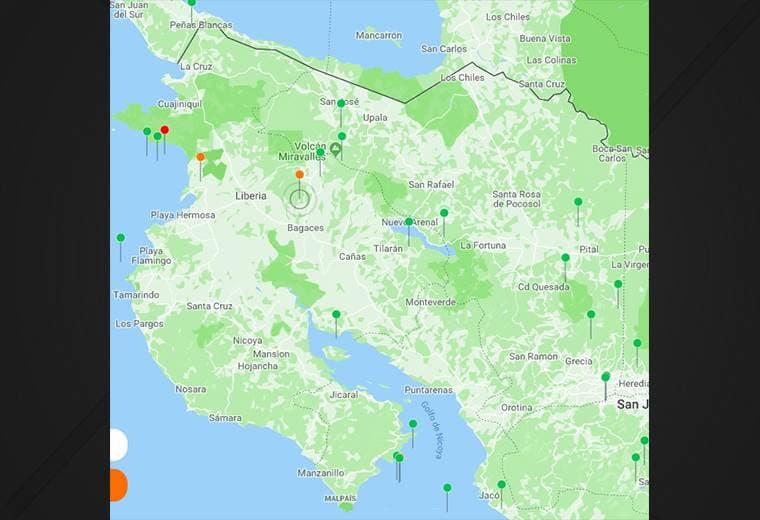Click the green pin above Cd Quesada
760x520 pixels.
pos(565,258)
